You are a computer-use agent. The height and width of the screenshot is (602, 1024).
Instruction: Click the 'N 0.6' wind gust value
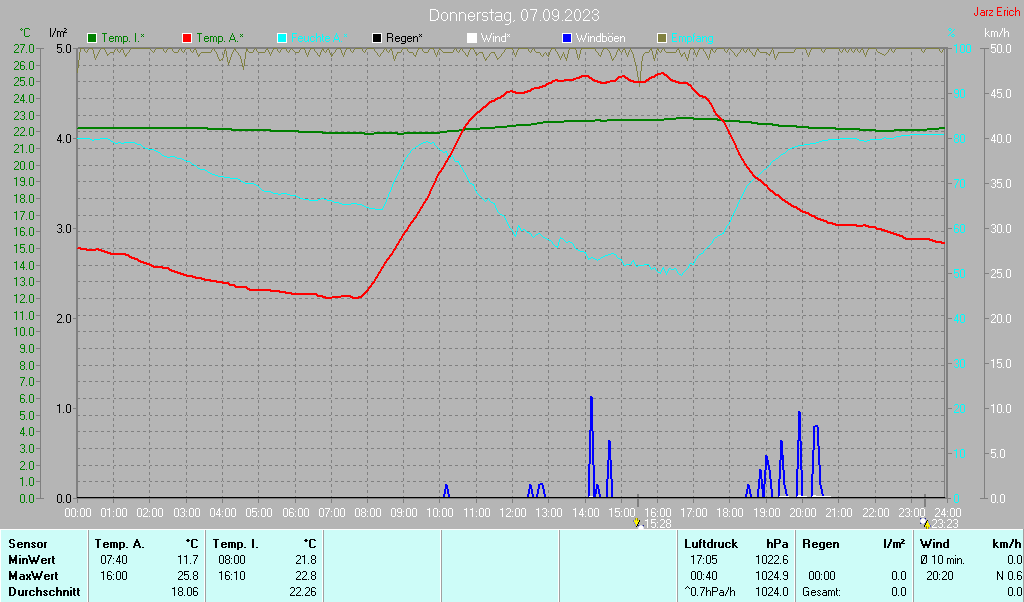[1009, 577]
